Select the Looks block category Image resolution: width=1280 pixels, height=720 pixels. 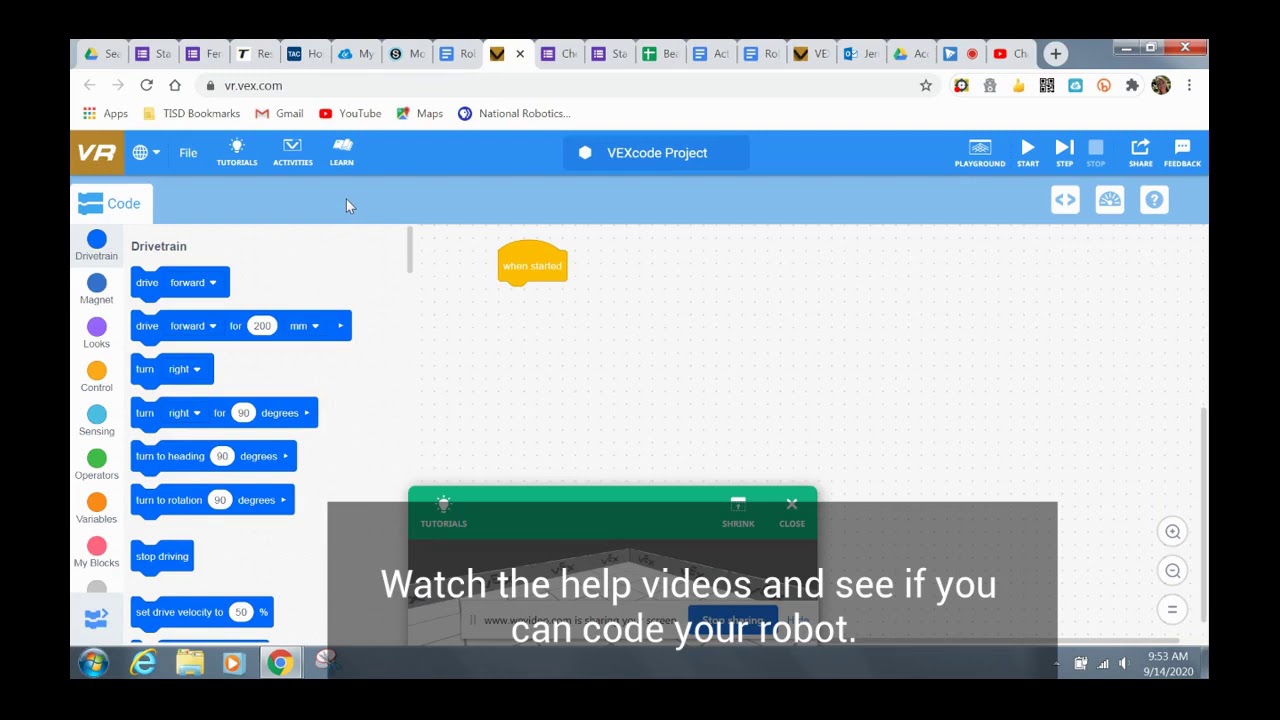point(96,333)
